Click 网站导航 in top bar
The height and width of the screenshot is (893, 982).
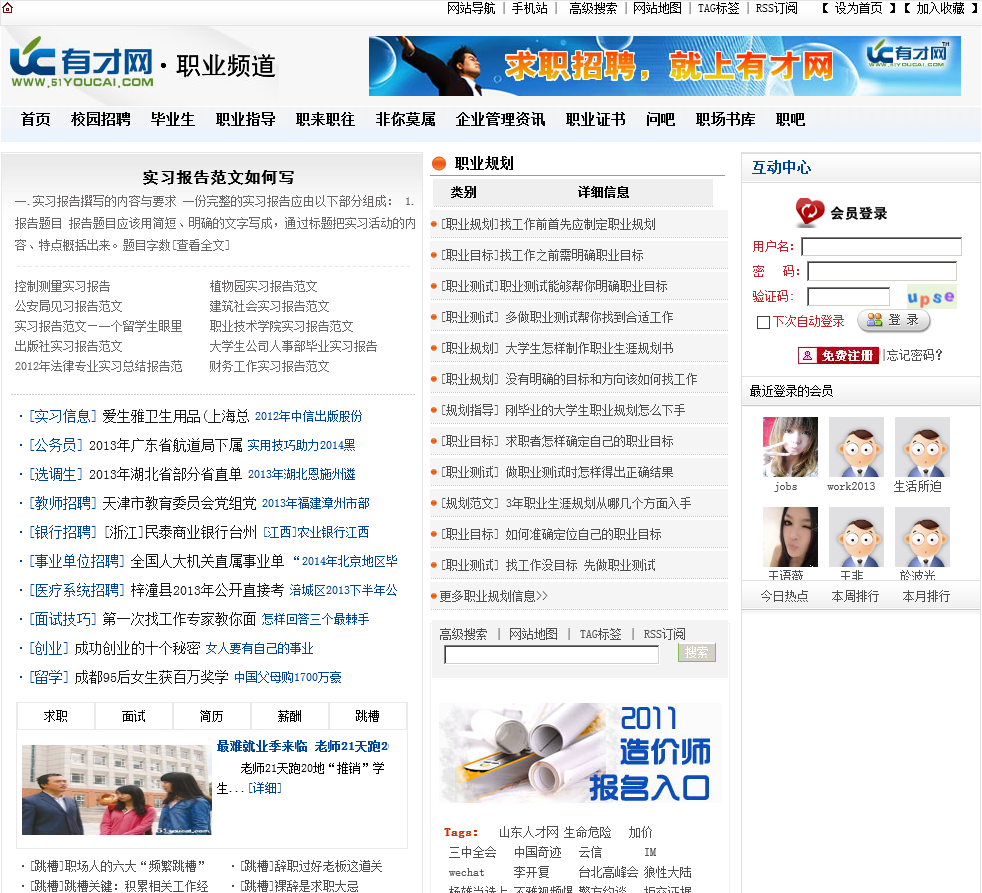(471, 8)
